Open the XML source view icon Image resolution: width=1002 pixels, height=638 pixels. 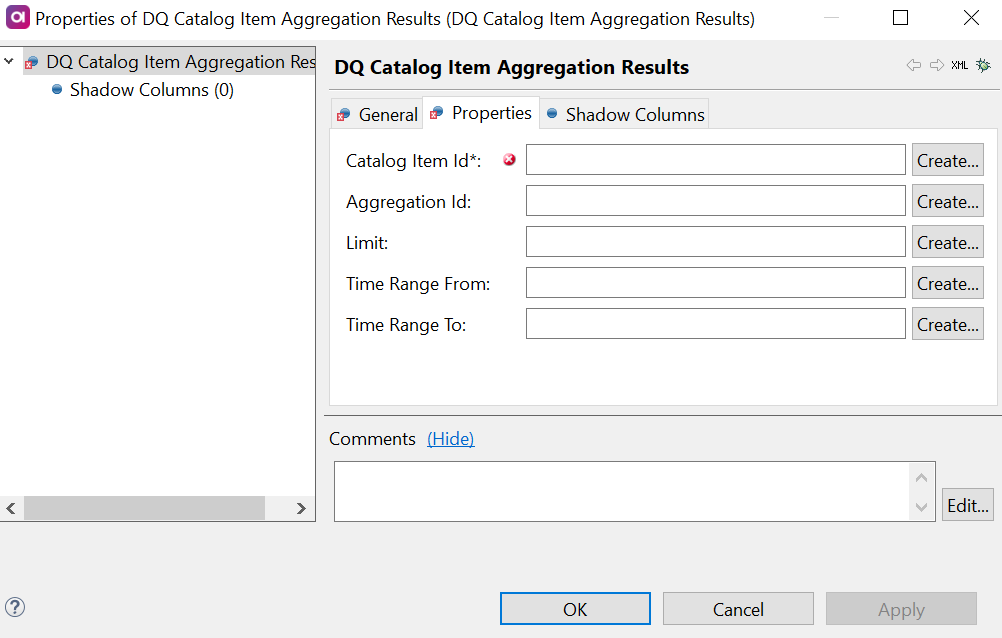pos(957,64)
